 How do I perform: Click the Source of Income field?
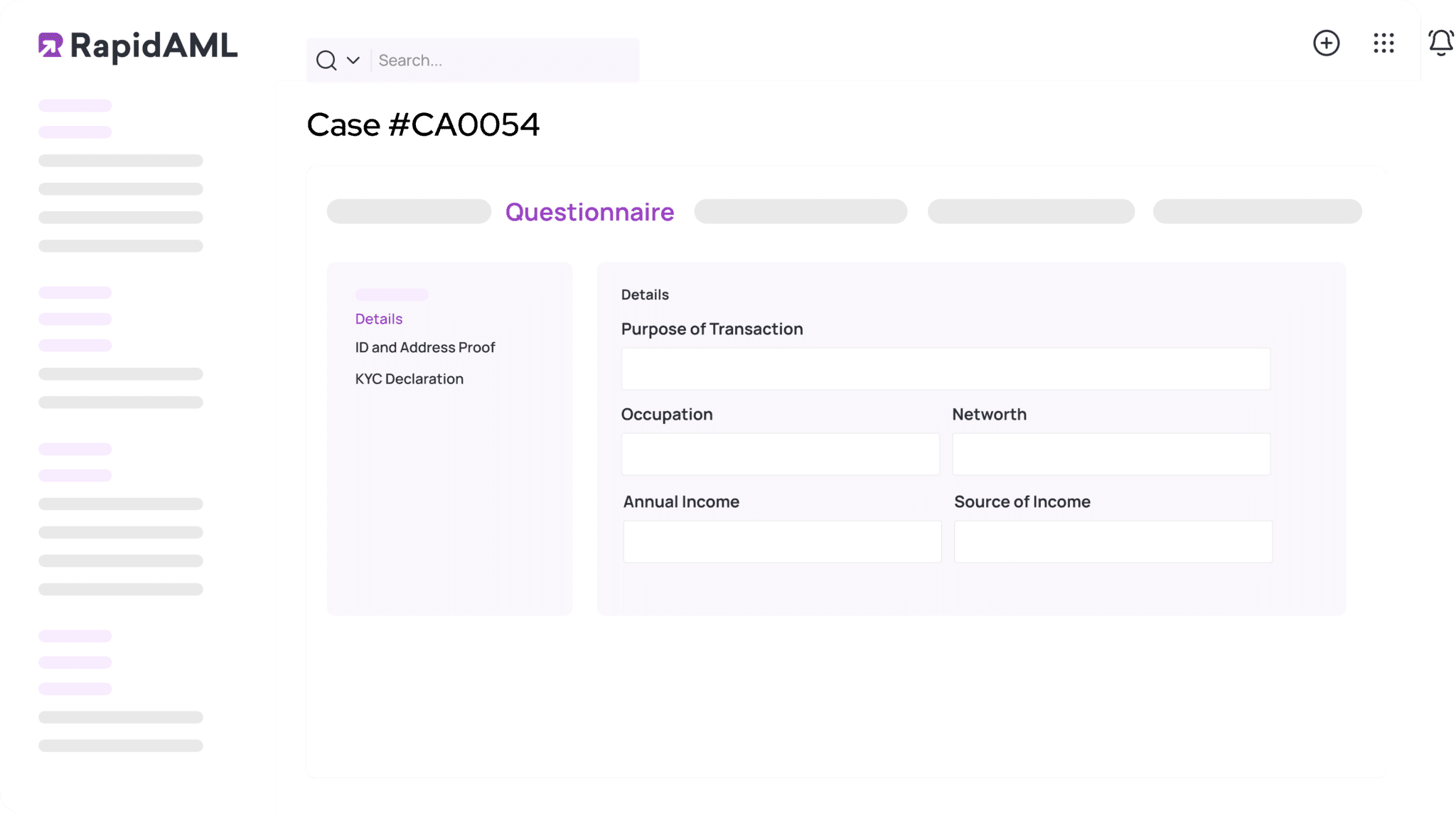coord(1113,541)
